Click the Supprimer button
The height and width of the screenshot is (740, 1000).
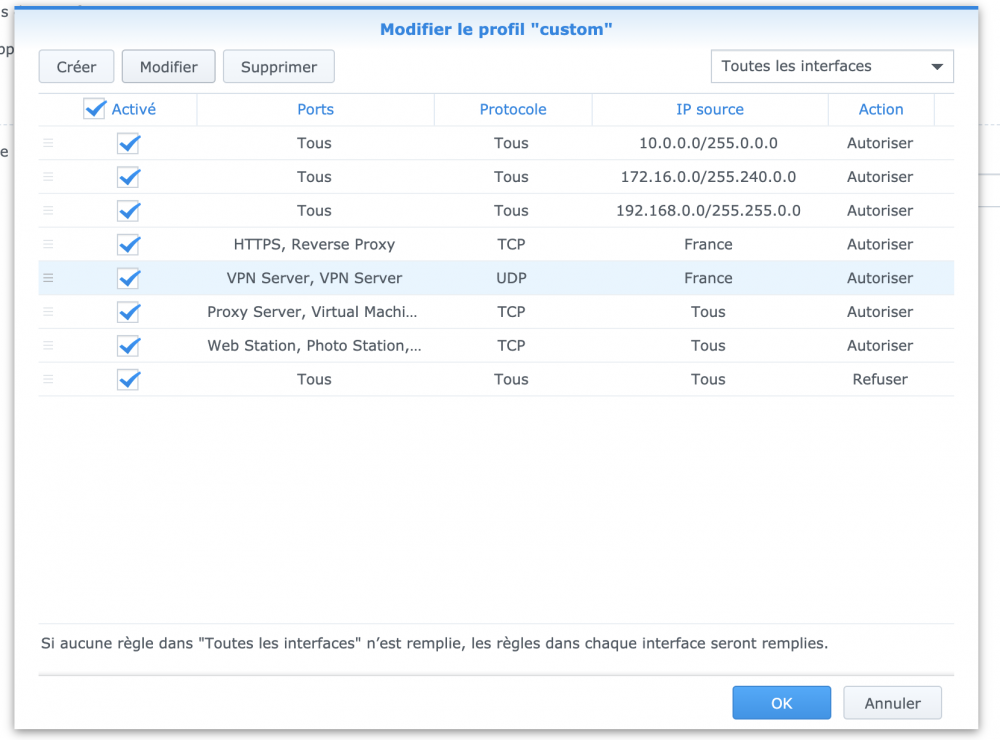tap(278, 67)
